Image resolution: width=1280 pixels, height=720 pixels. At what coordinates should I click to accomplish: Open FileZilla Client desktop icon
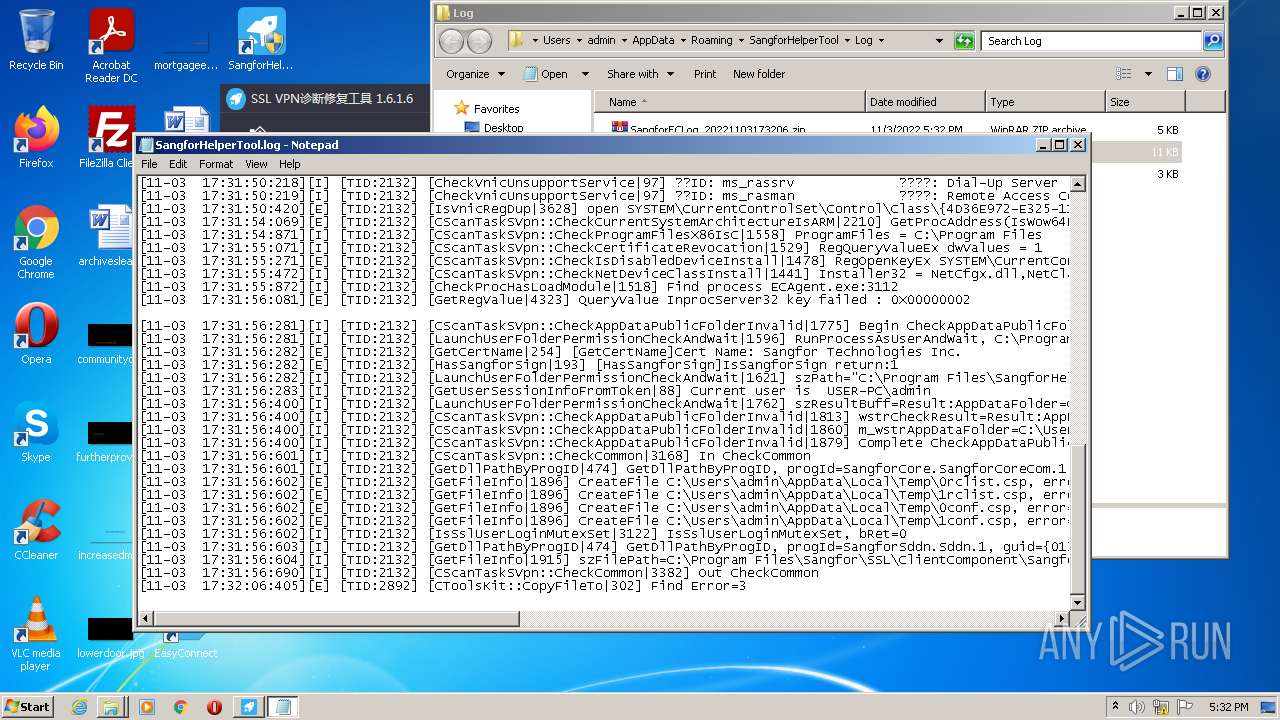pos(109,137)
